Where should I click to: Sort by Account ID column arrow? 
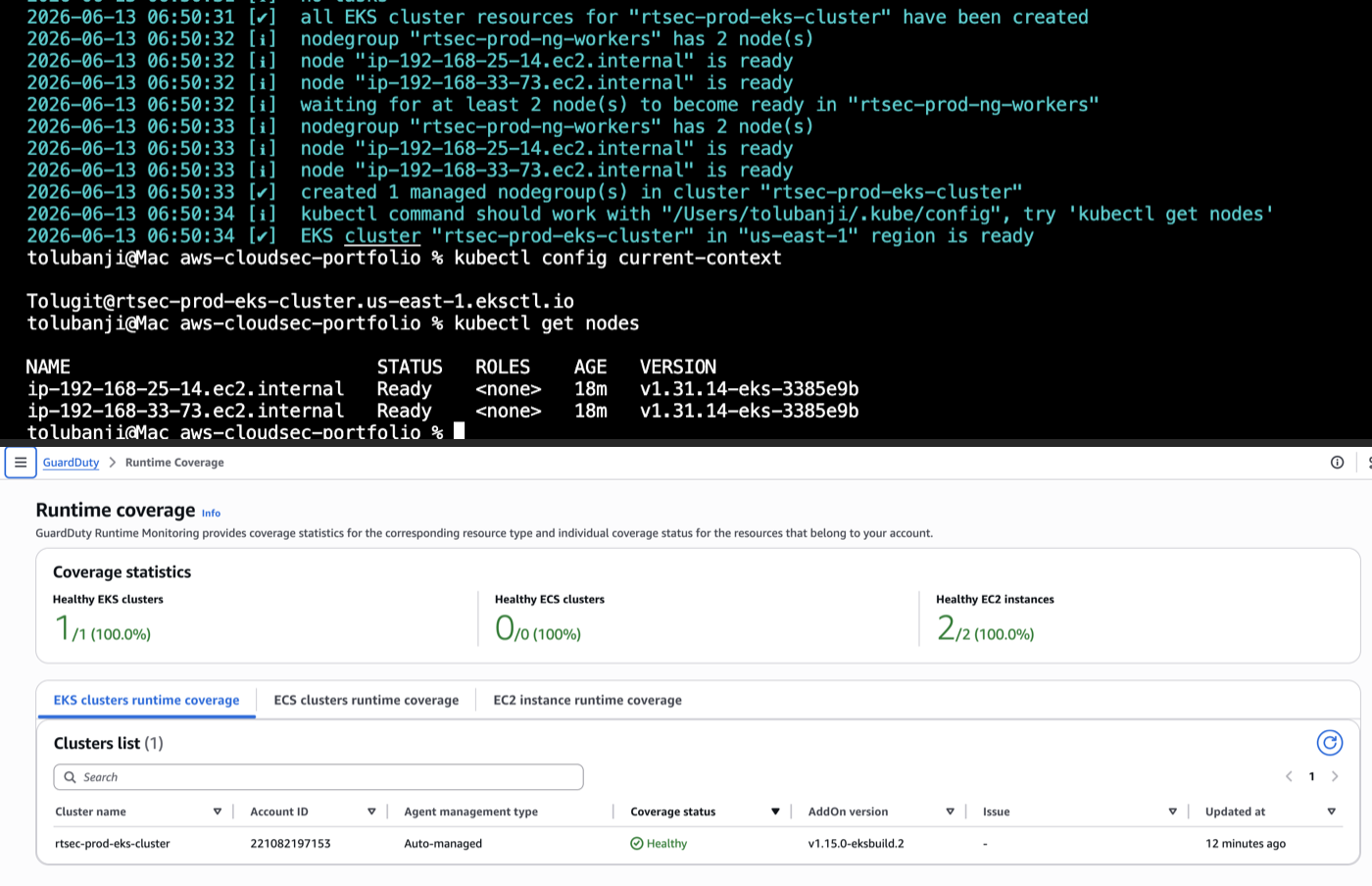click(x=371, y=812)
